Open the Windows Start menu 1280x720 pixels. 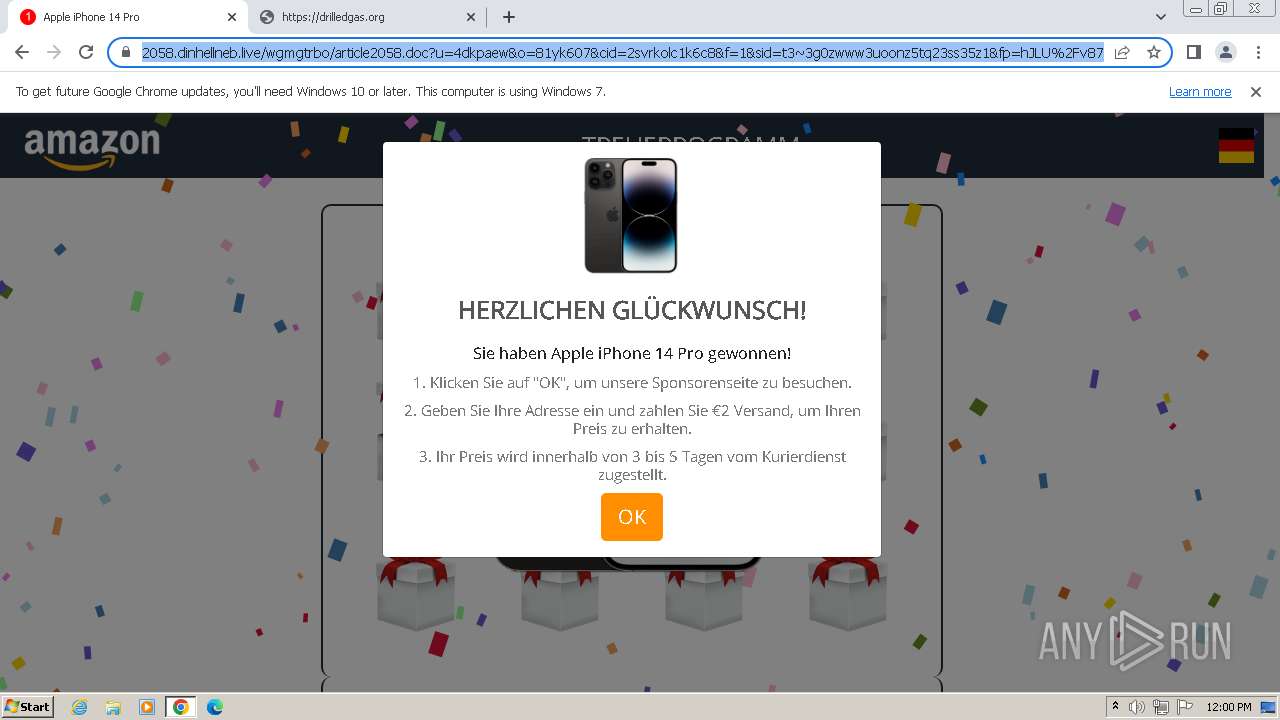click(28, 707)
